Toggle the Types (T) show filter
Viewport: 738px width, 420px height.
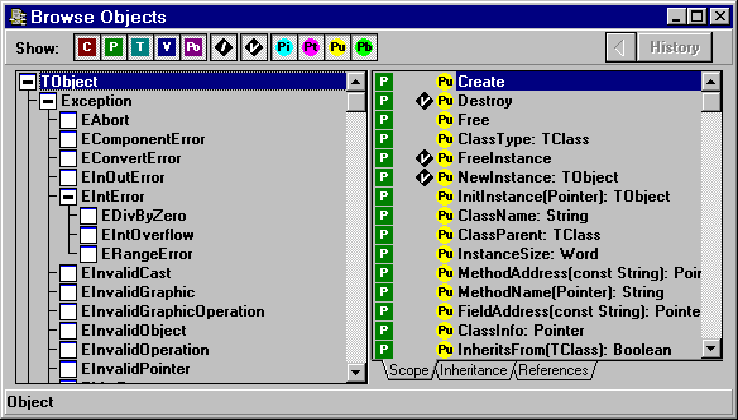coord(140,47)
